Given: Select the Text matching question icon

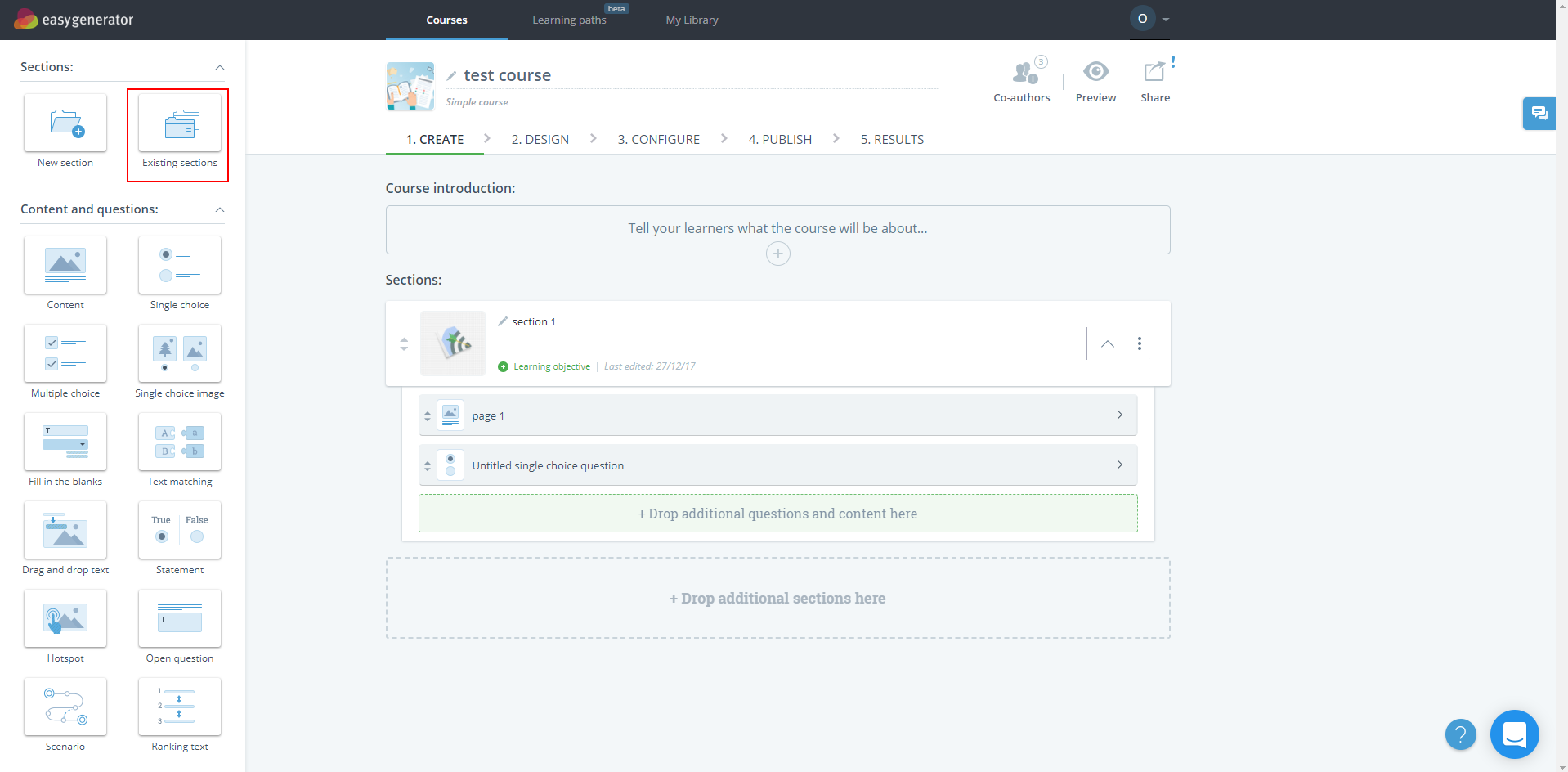Looking at the screenshot, I should [180, 442].
